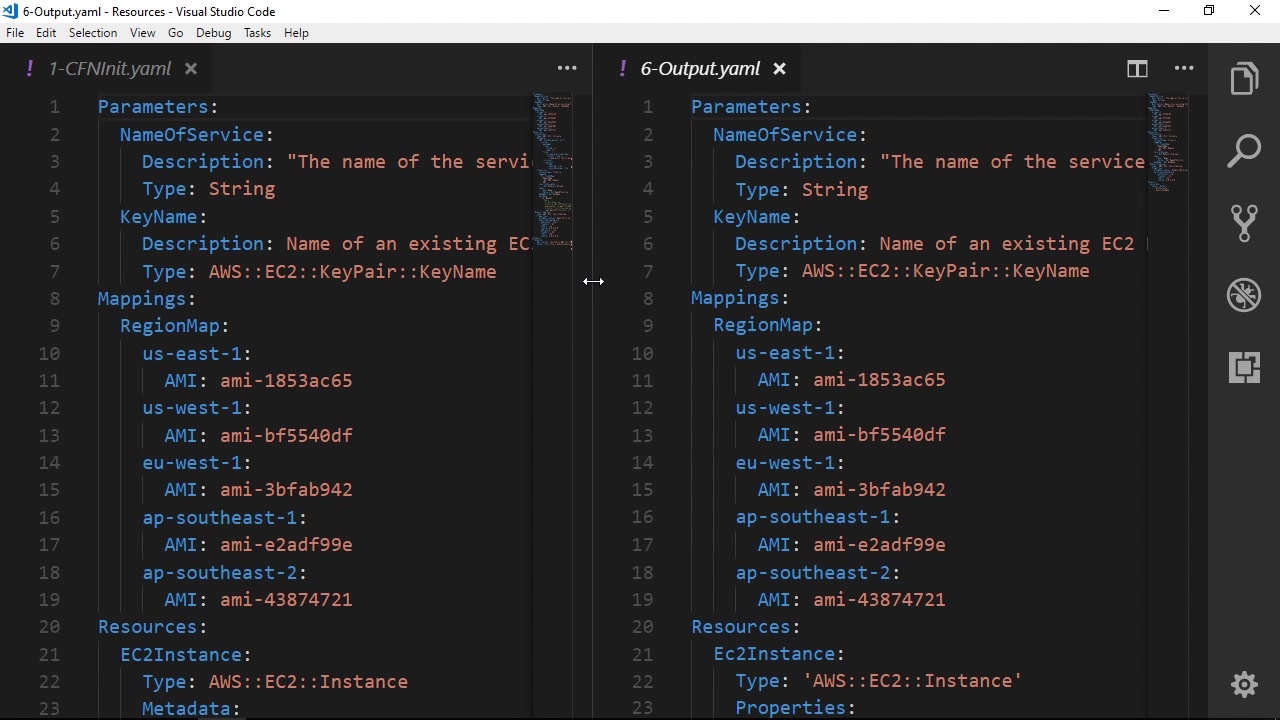This screenshot has height=720, width=1280.
Task: Click the minimap of 6-Output.yaml editor
Action: coord(1168,405)
